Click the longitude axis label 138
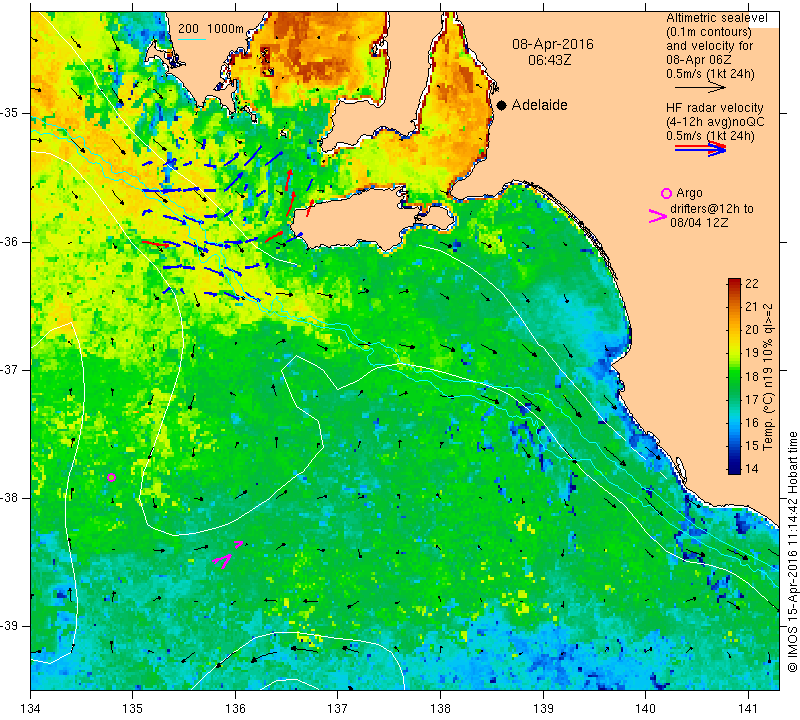The image size is (800, 720). (x=440, y=708)
